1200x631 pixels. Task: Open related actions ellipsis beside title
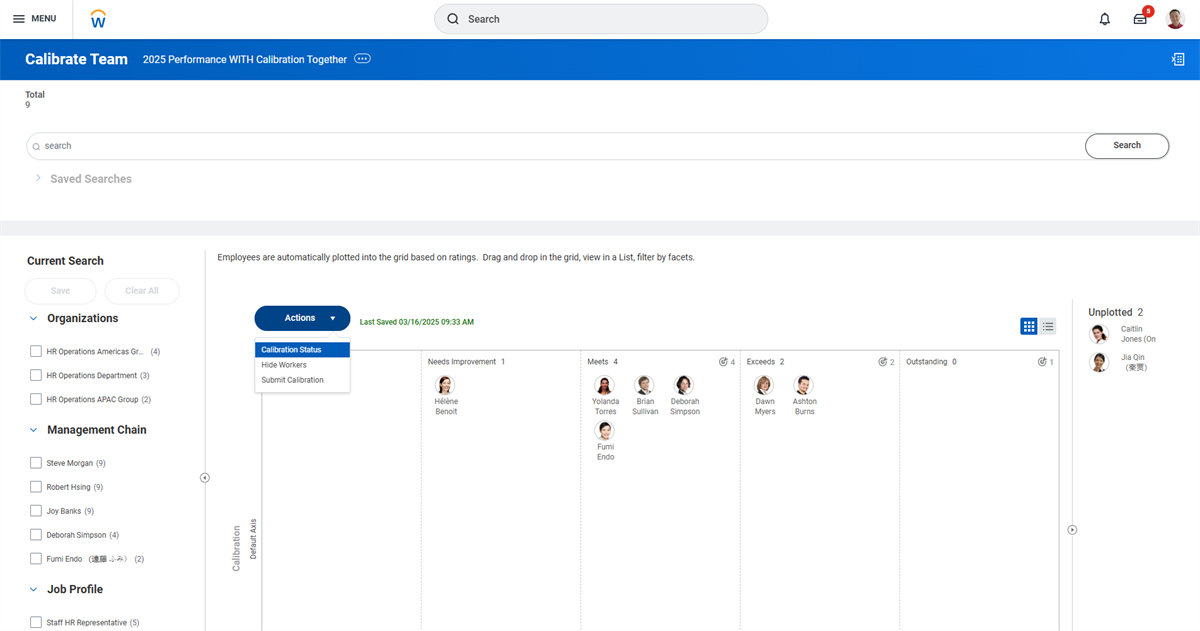362,59
